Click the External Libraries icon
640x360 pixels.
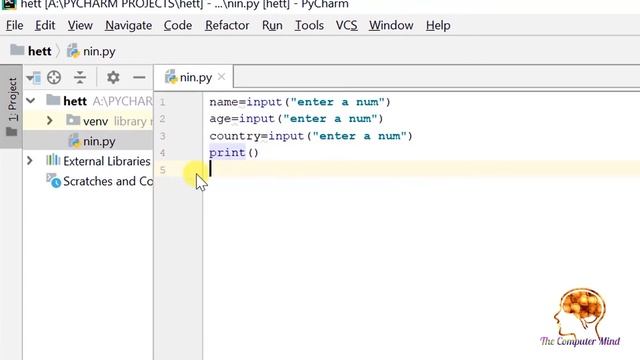tap(53, 160)
